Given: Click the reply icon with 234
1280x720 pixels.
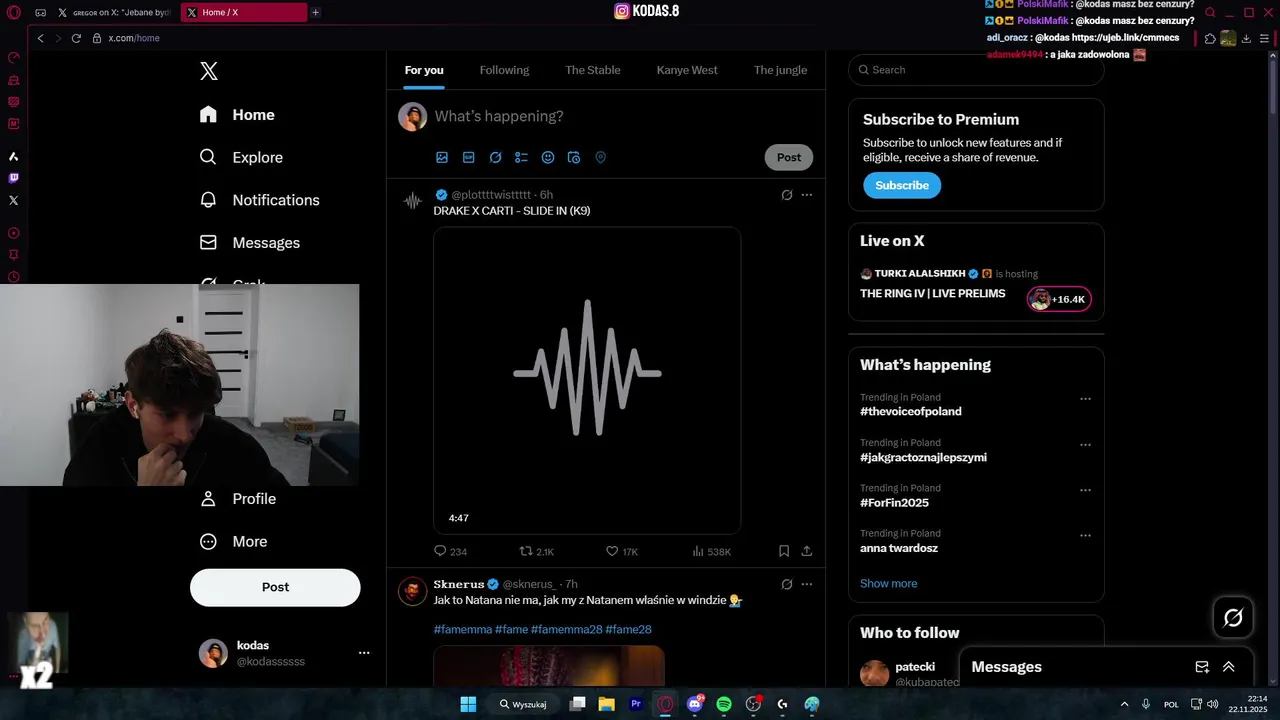Looking at the screenshot, I should (440, 551).
